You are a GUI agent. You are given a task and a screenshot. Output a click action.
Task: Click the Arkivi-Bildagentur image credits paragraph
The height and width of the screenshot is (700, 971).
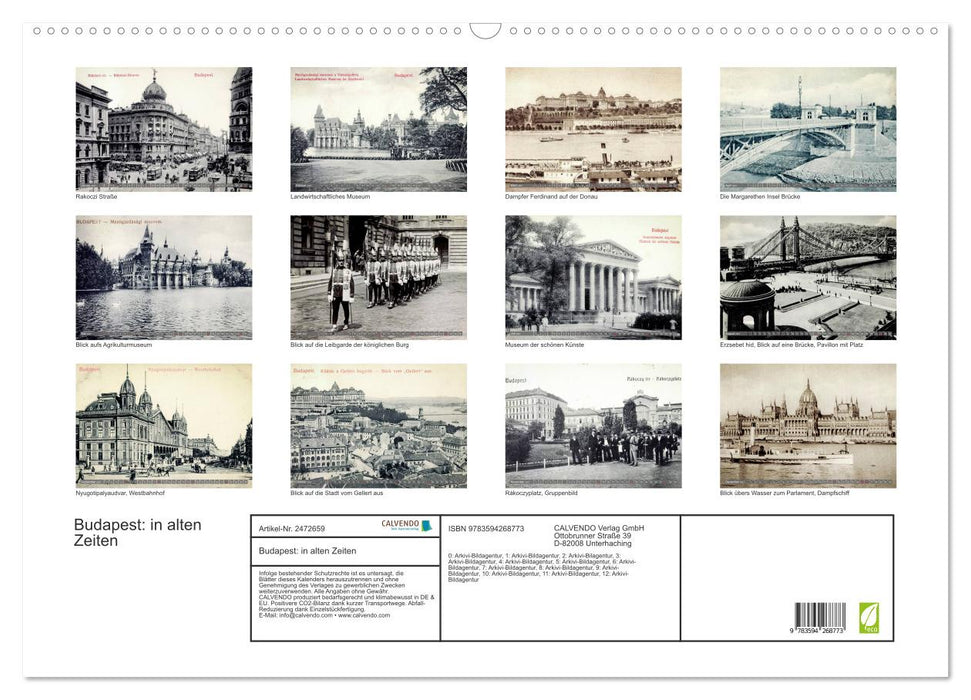(542, 567)
